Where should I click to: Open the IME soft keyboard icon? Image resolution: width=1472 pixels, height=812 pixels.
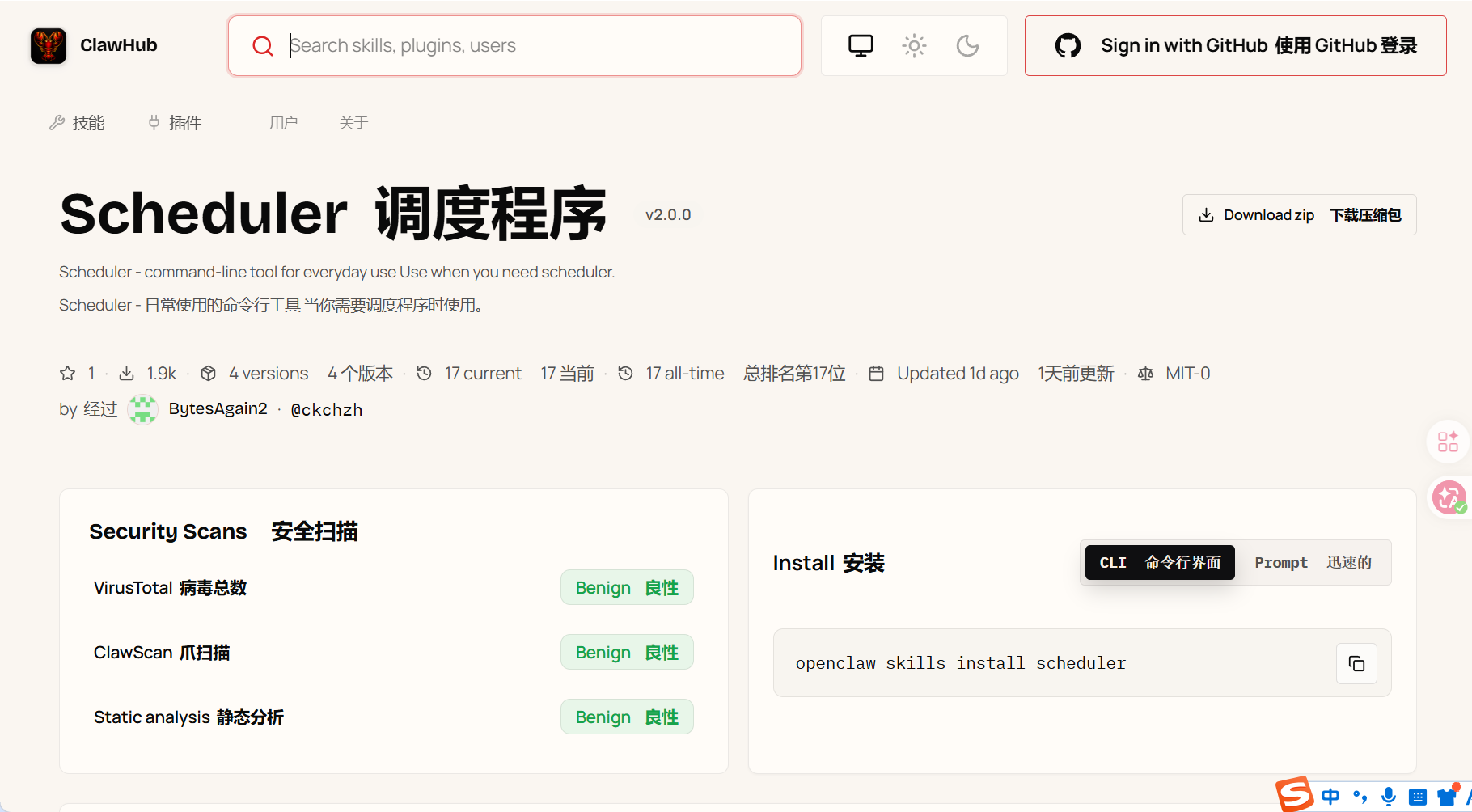point(1417,797)
